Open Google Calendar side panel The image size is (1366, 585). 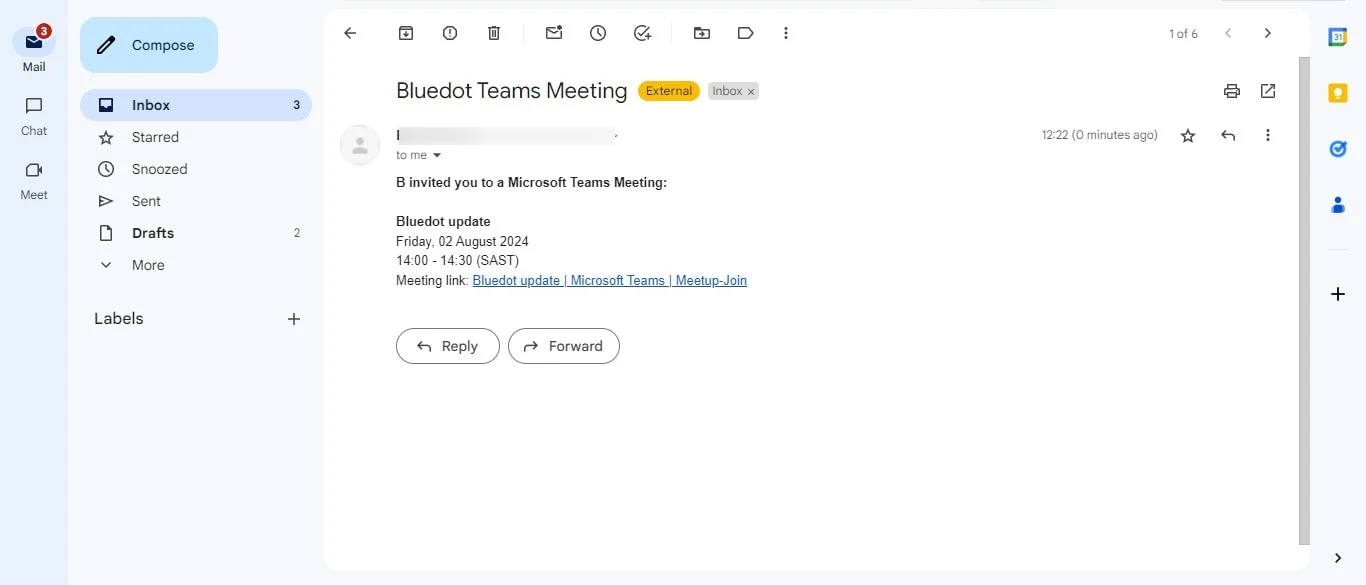[1338, 37]
